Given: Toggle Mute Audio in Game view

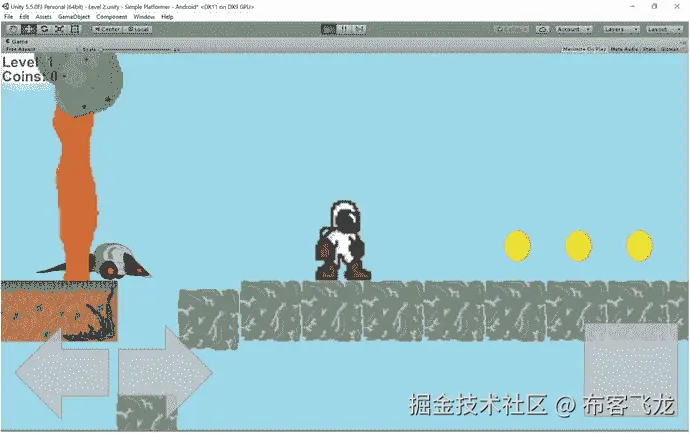Looking at the screenshot, I should [x=624, y=49].
